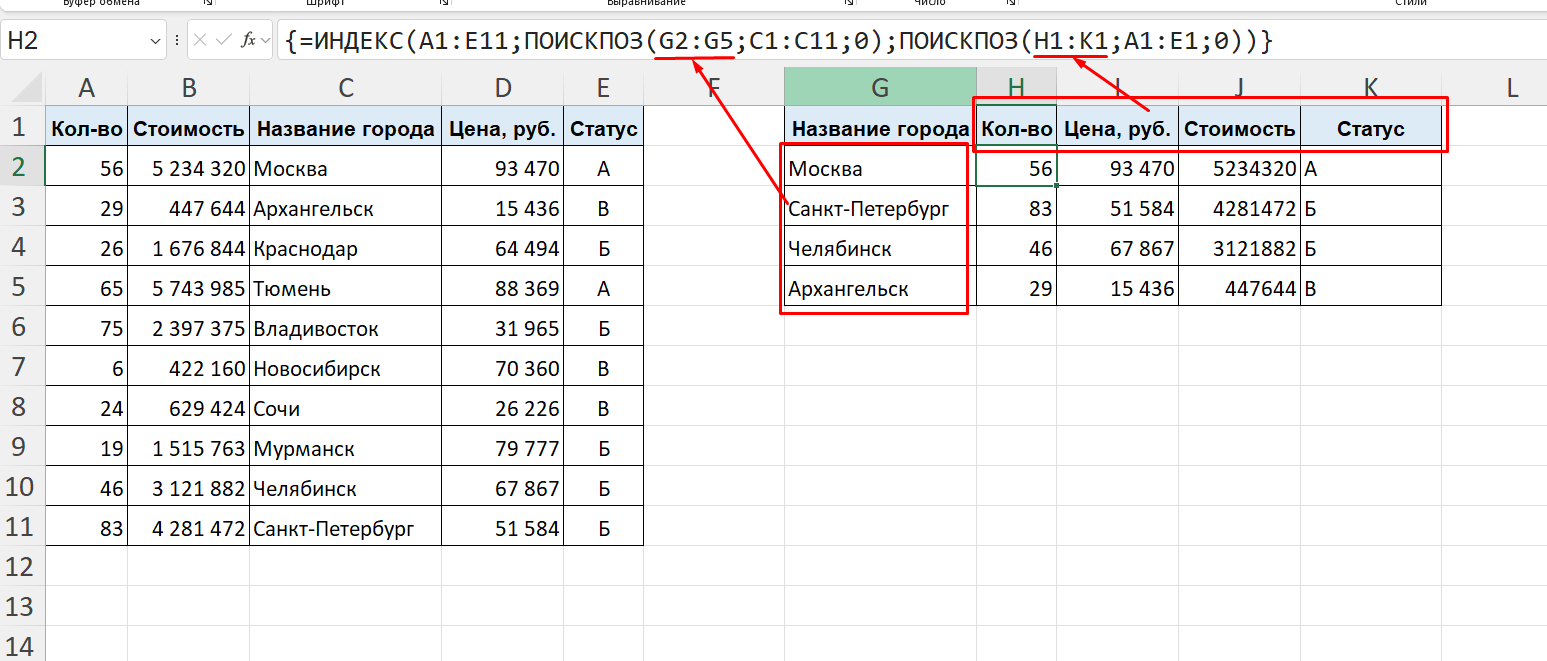Select column C header
Viewport: 1547px width, 661px height.
point(346,87)
